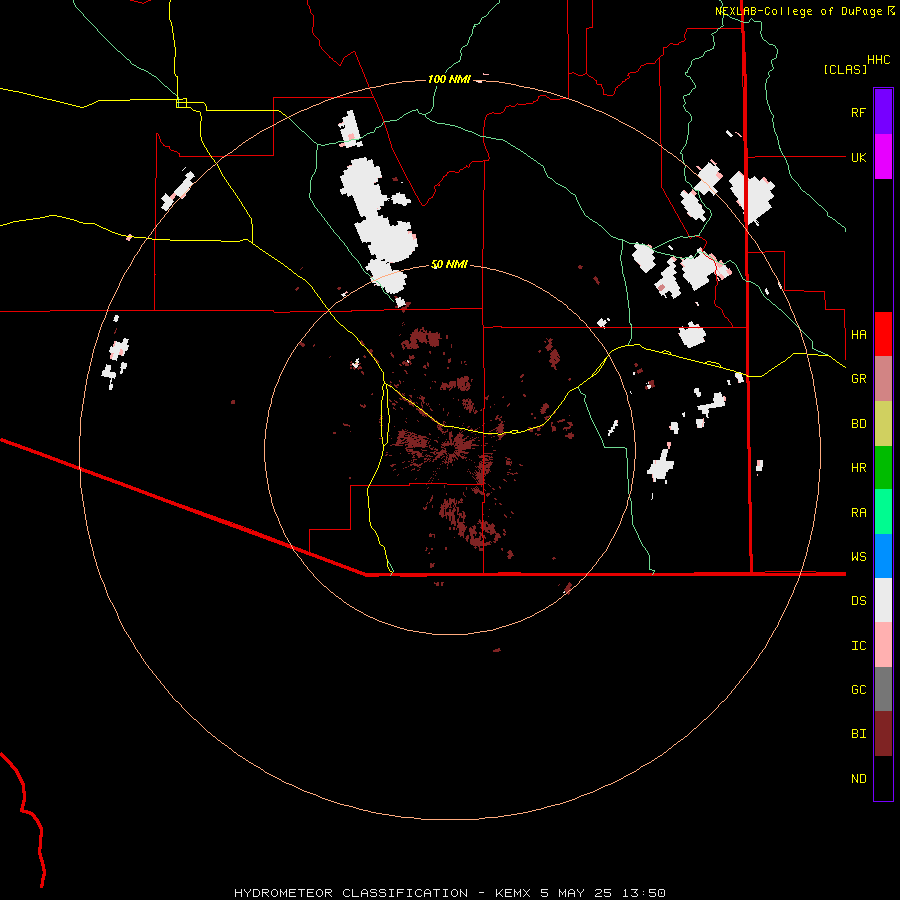
Task: Click the IC legend label
Action: tap(858, 646)
